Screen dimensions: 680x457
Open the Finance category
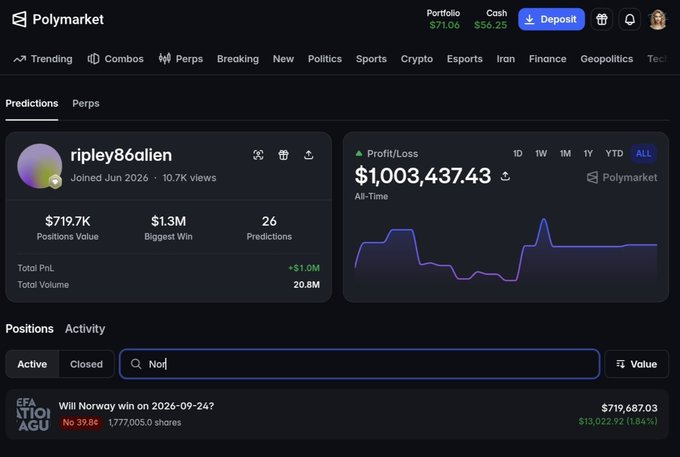(547, 59)
